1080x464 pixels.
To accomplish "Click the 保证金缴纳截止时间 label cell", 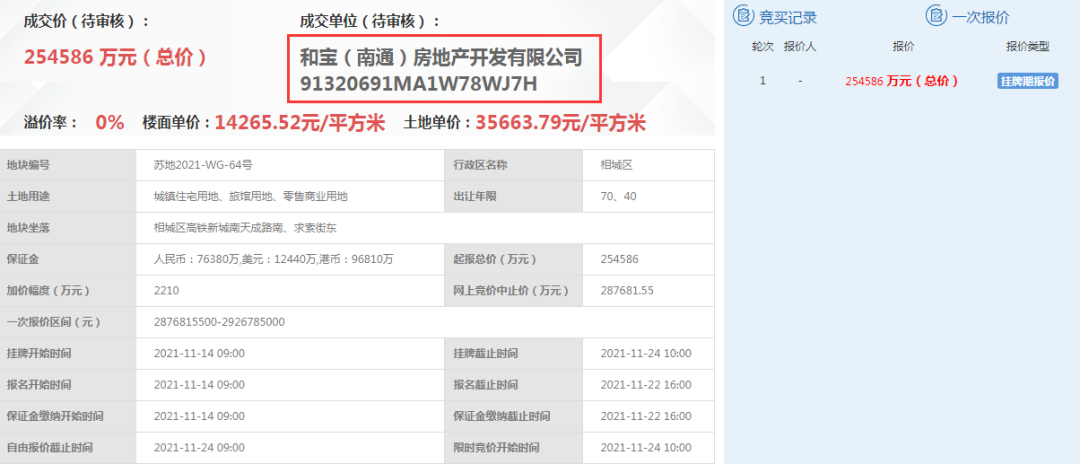I will [x=514, y=416].
